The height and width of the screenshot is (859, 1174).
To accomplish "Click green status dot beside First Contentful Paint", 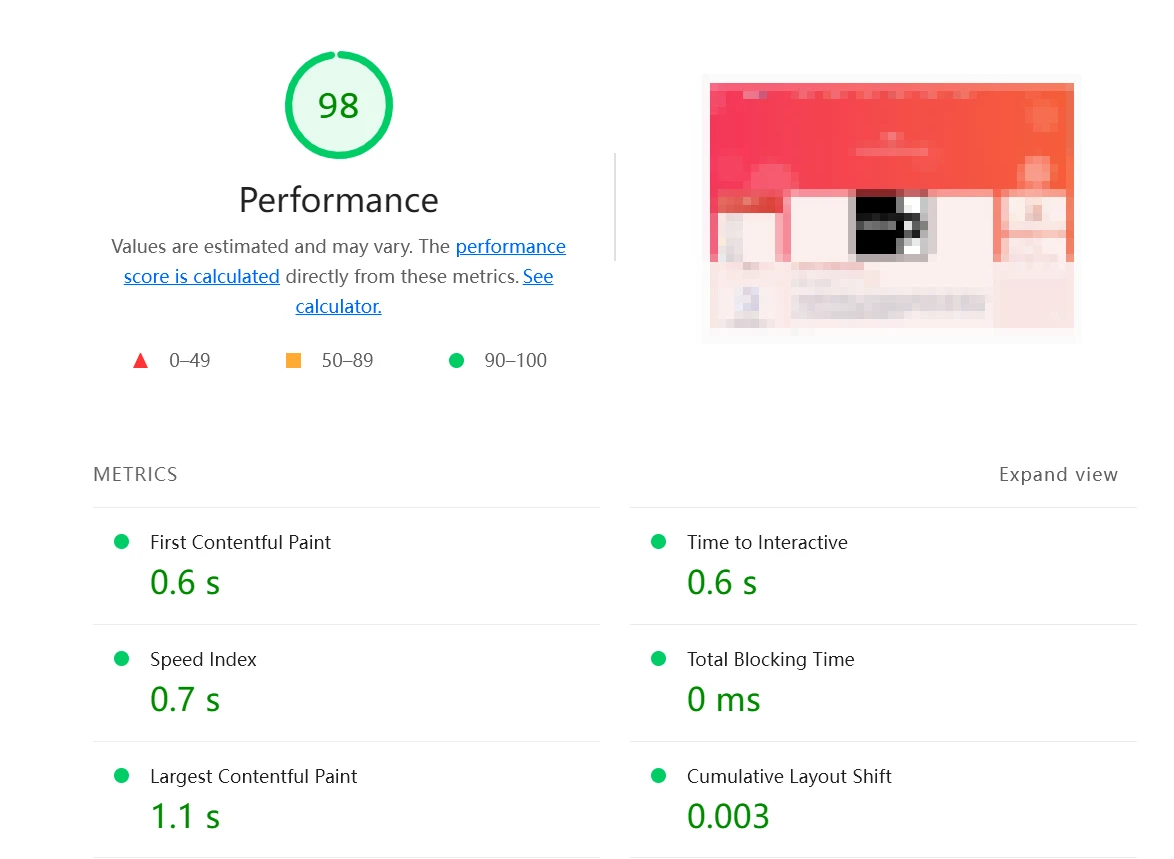I will point(122,542).
